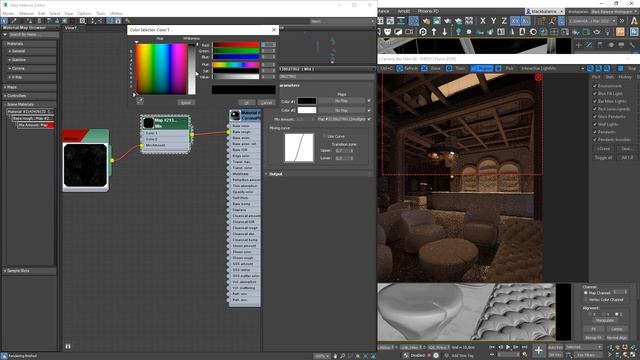This screenshot has width=640, height=360.
Task: Click the Z axis constraint button
Action: tap(504, 20)
